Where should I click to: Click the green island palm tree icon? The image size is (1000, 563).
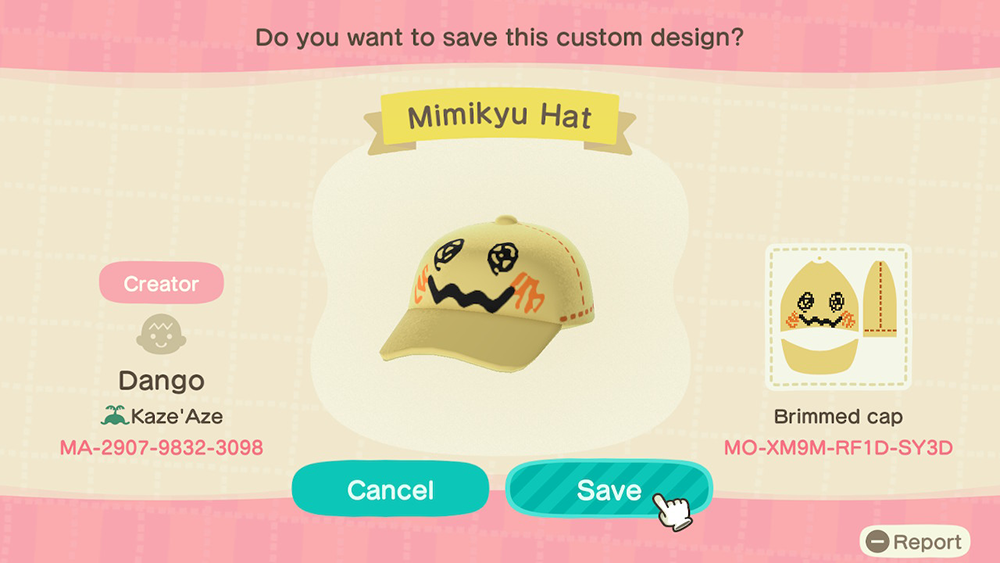click(x=115, y=416)
